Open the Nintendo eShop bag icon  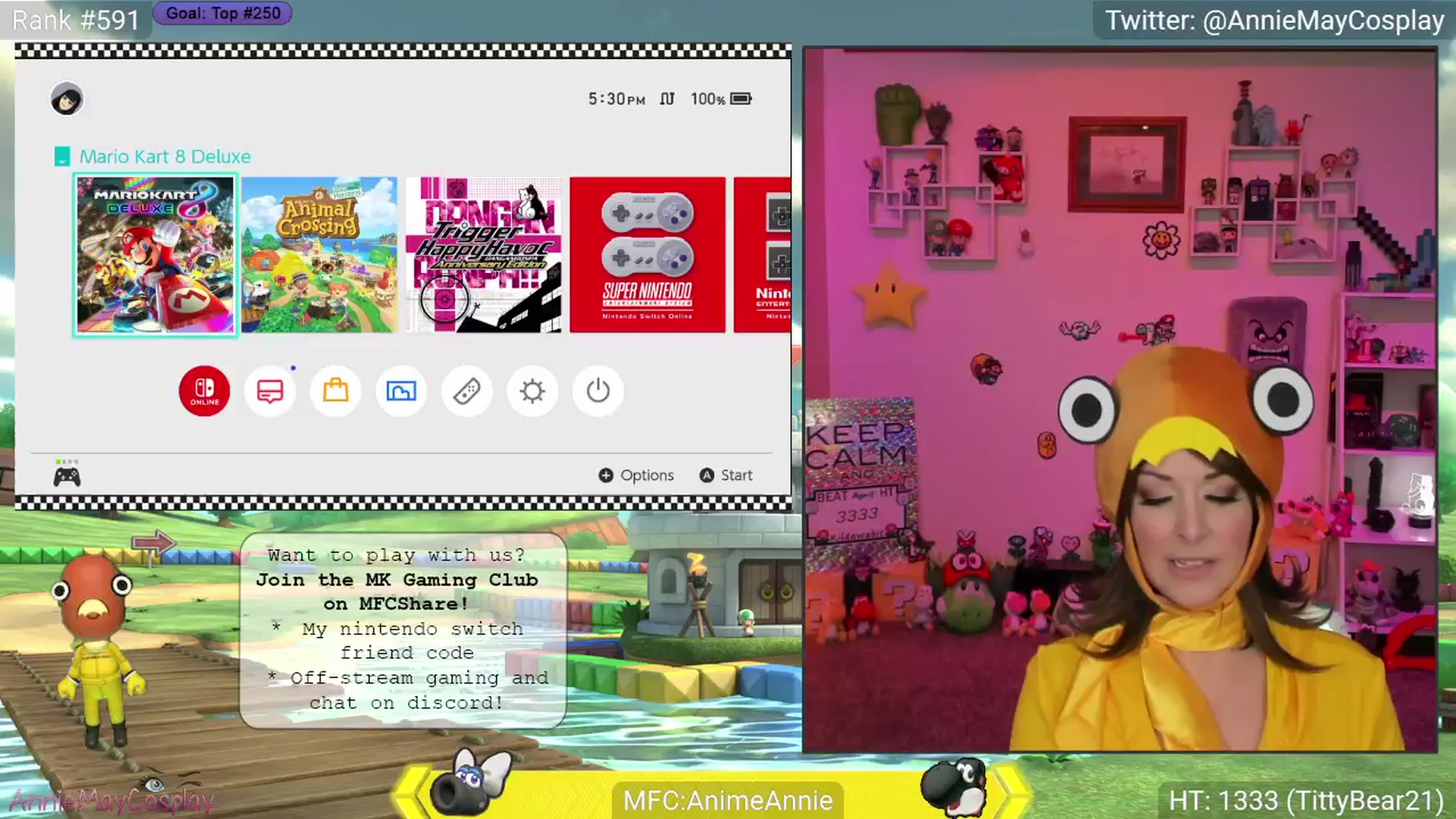[335, 391]
